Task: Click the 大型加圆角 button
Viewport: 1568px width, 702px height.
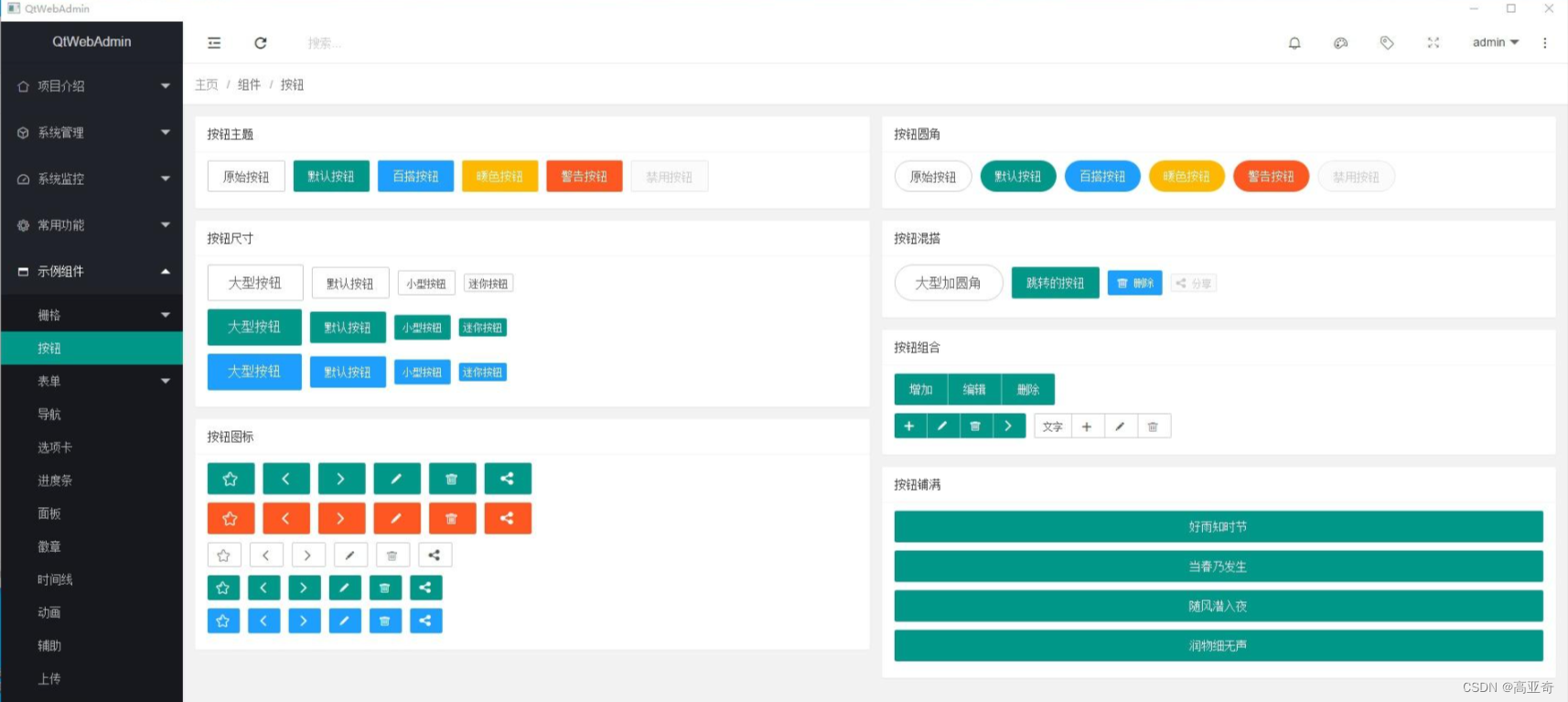Action: 949,283
